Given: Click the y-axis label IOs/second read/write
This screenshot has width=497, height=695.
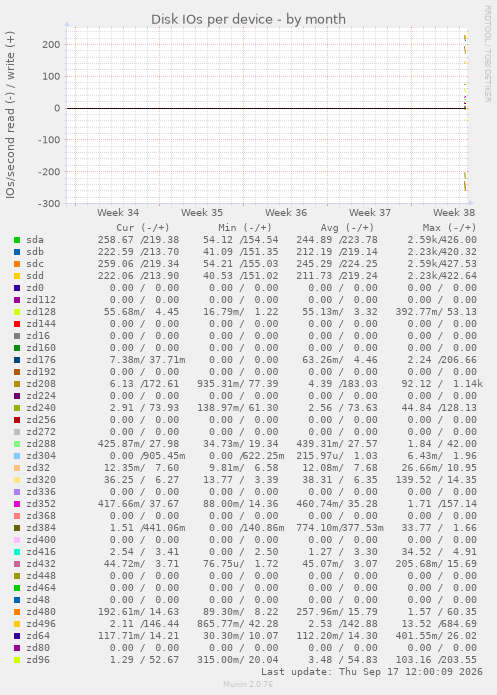Looking at the screenshot, I should pyautogui.click(x=10, y=114).
